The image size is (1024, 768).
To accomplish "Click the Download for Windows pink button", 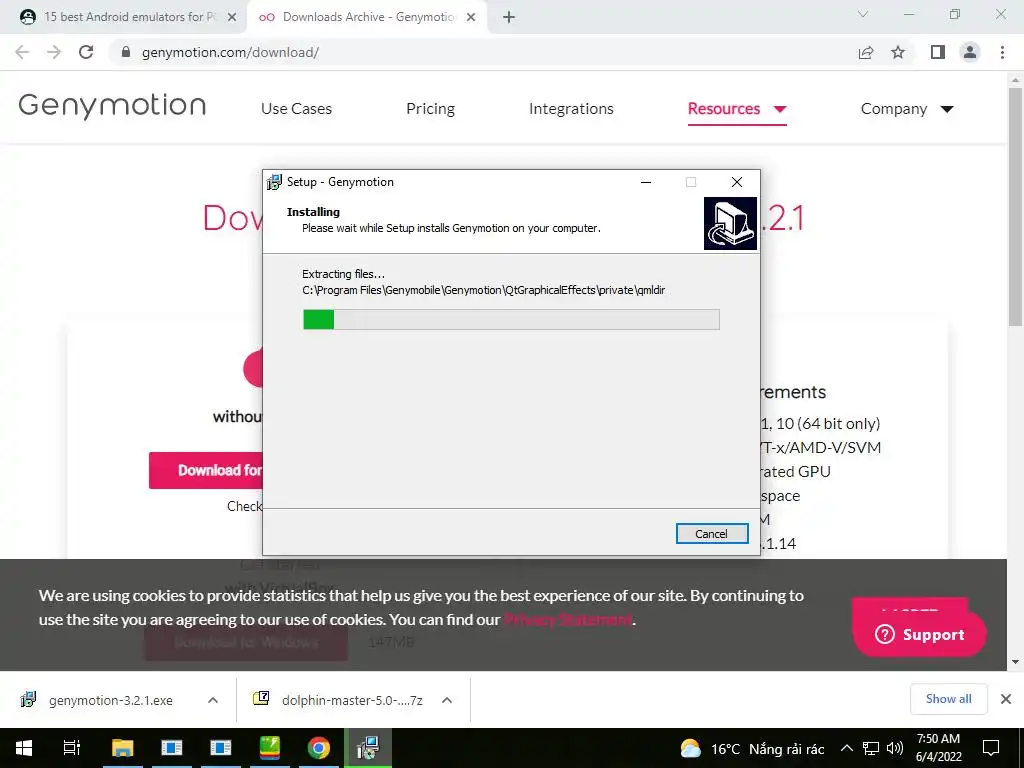I will (x=206, y=470).
